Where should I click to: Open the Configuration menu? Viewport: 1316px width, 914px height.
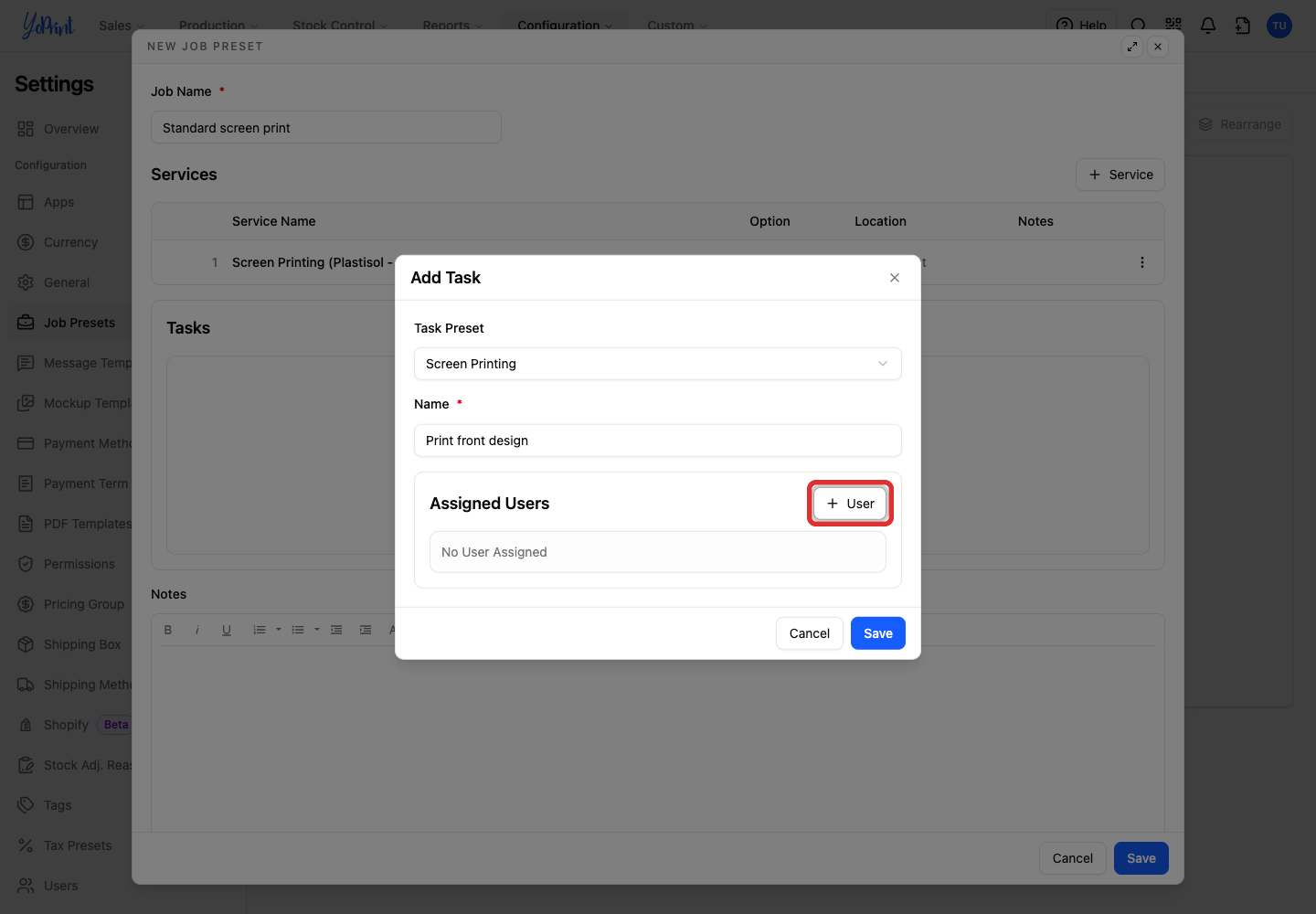(565, 26)
